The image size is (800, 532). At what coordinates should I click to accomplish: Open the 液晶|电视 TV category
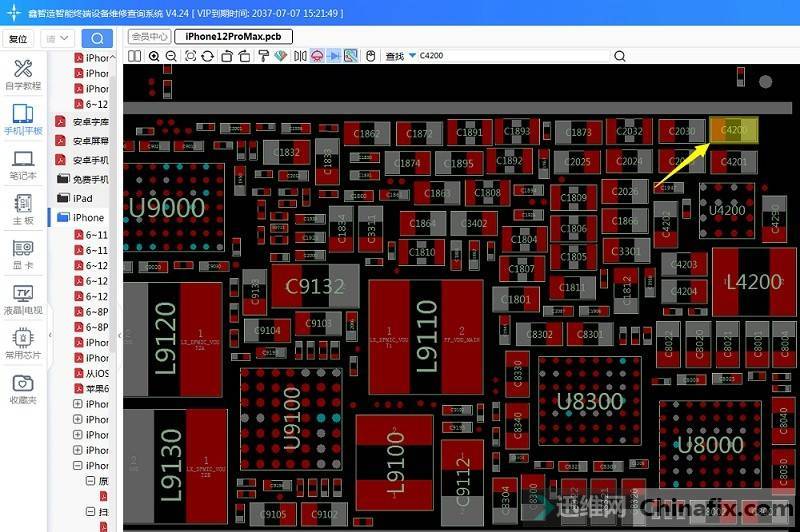23,299
